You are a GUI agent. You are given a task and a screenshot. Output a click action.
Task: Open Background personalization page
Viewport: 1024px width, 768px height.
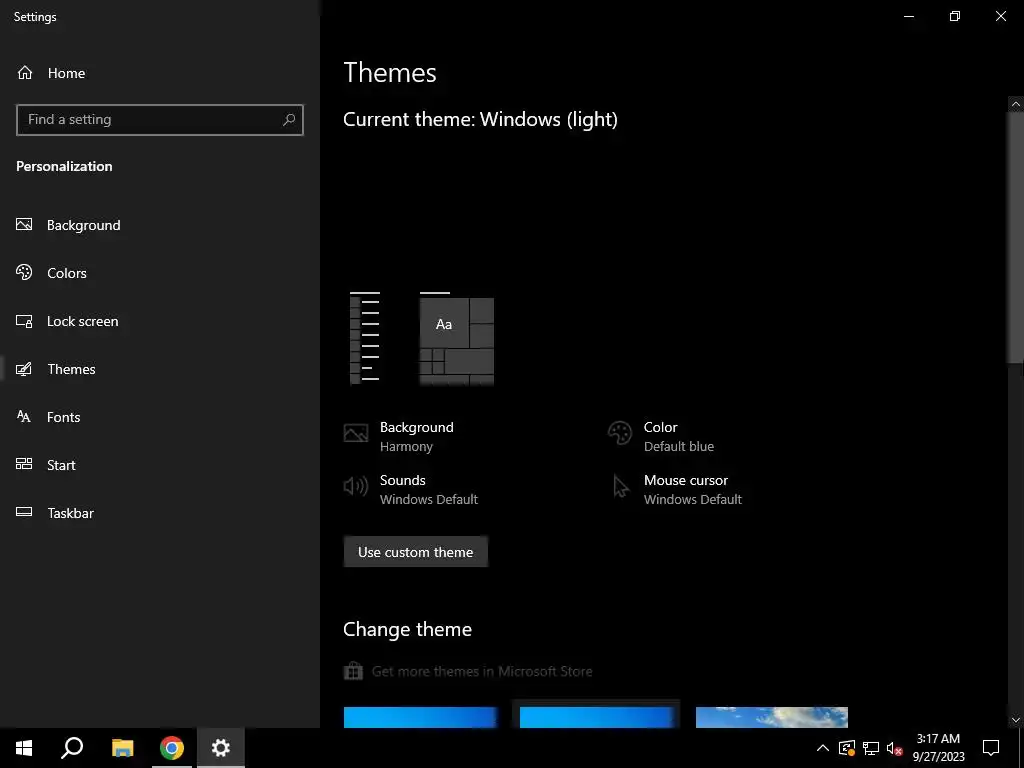tap(160, 225)
